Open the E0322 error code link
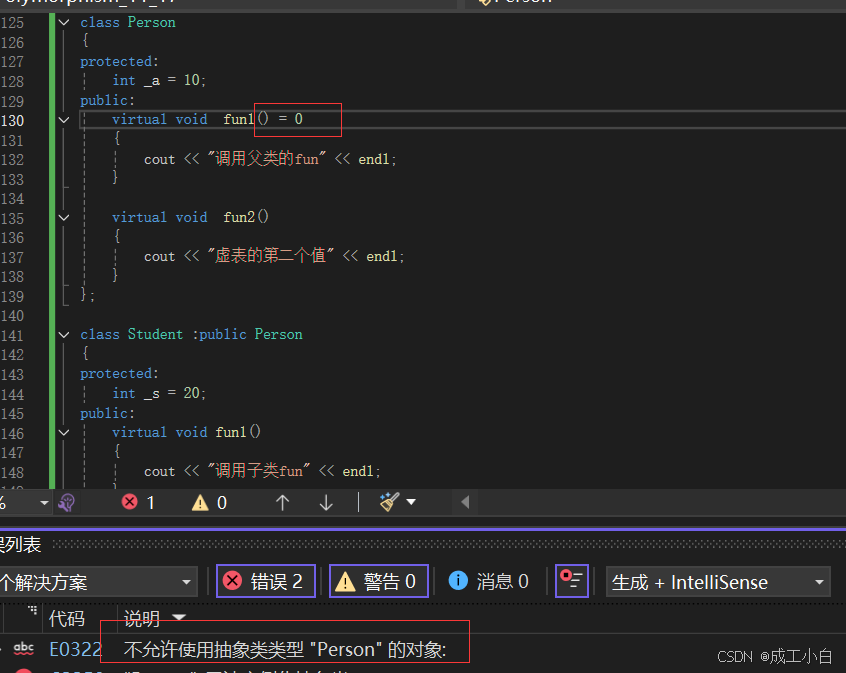846x673 pixels. pos(75,650)
